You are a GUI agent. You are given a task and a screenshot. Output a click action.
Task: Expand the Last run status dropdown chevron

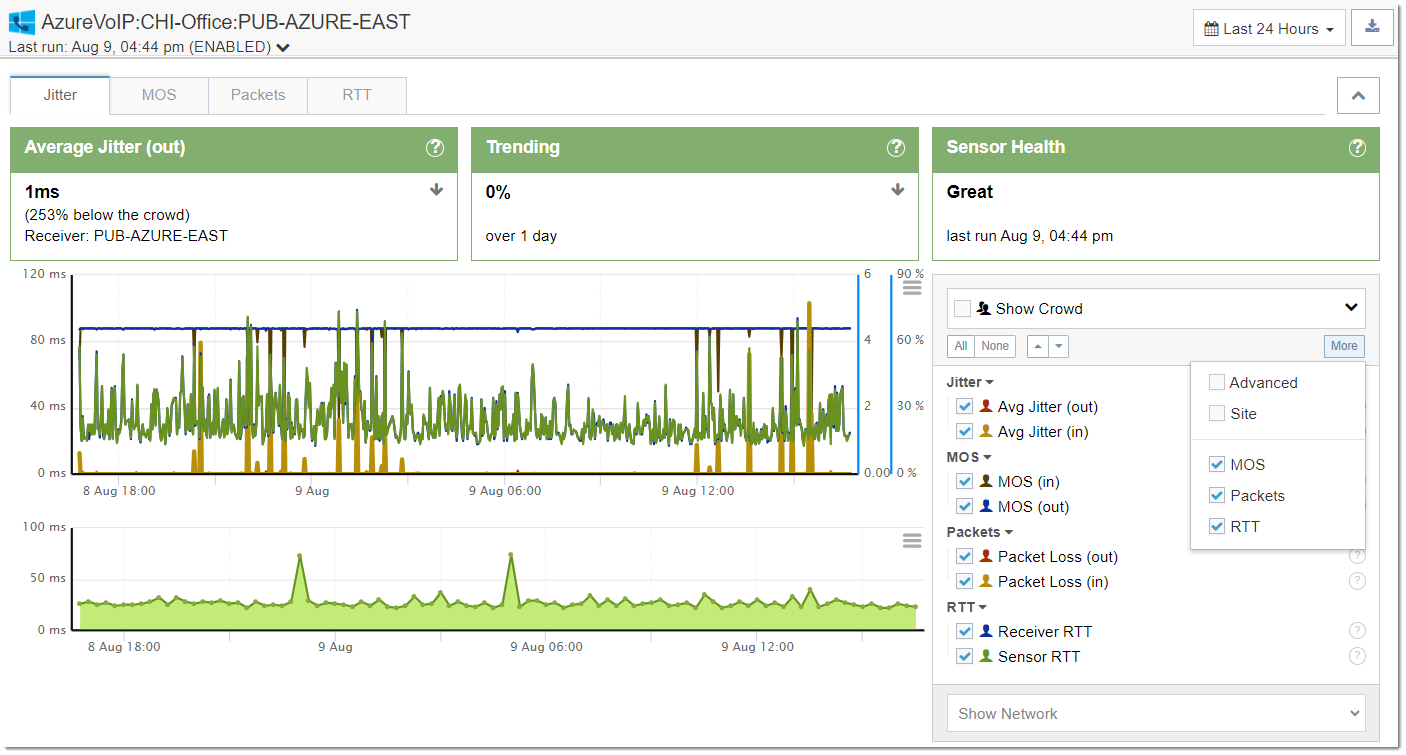coord(283,47)
